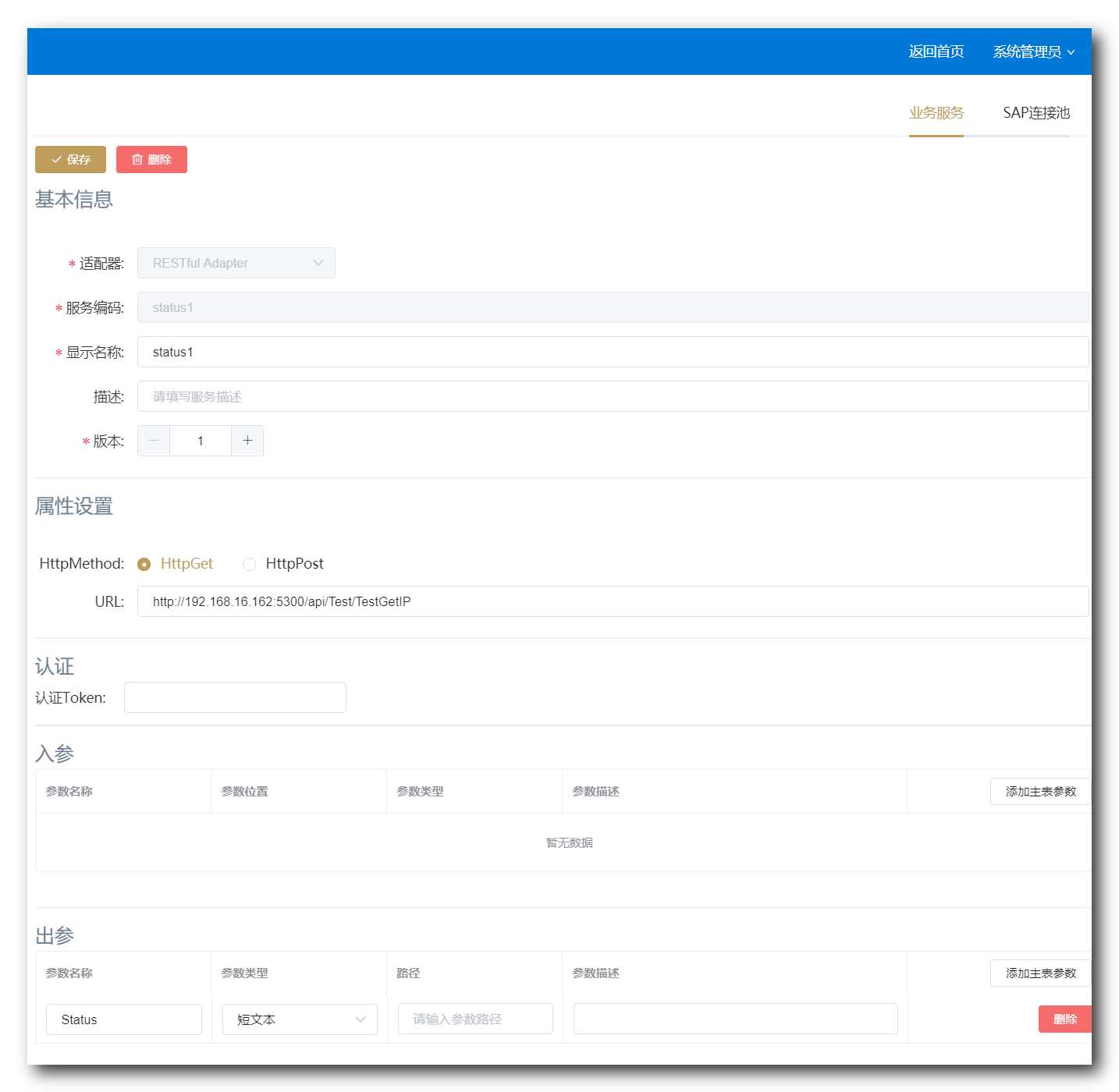Increase the 版本 number with plus
Screen dimensions: 1119x1092
point(247,441)
